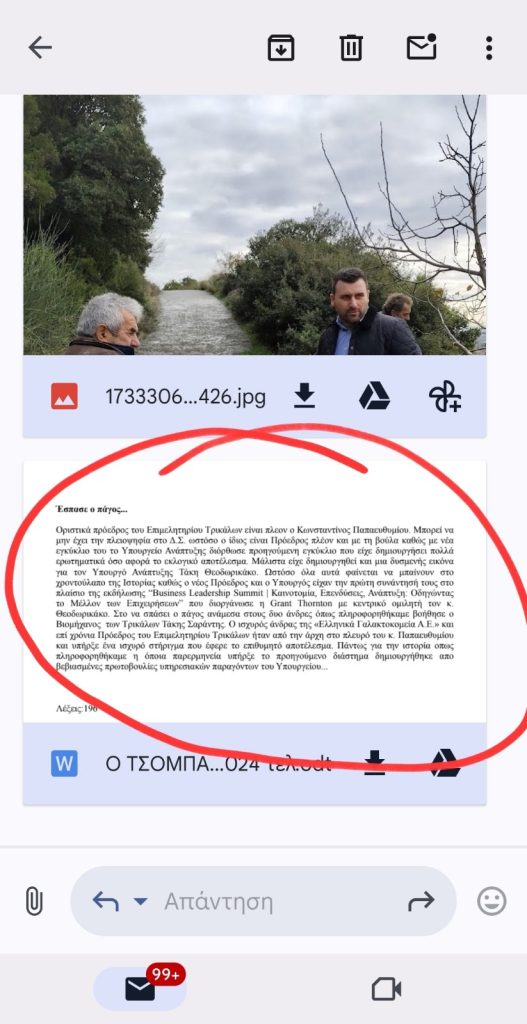
Task: Delete the email using the trash icon
Action: [351, 48]
